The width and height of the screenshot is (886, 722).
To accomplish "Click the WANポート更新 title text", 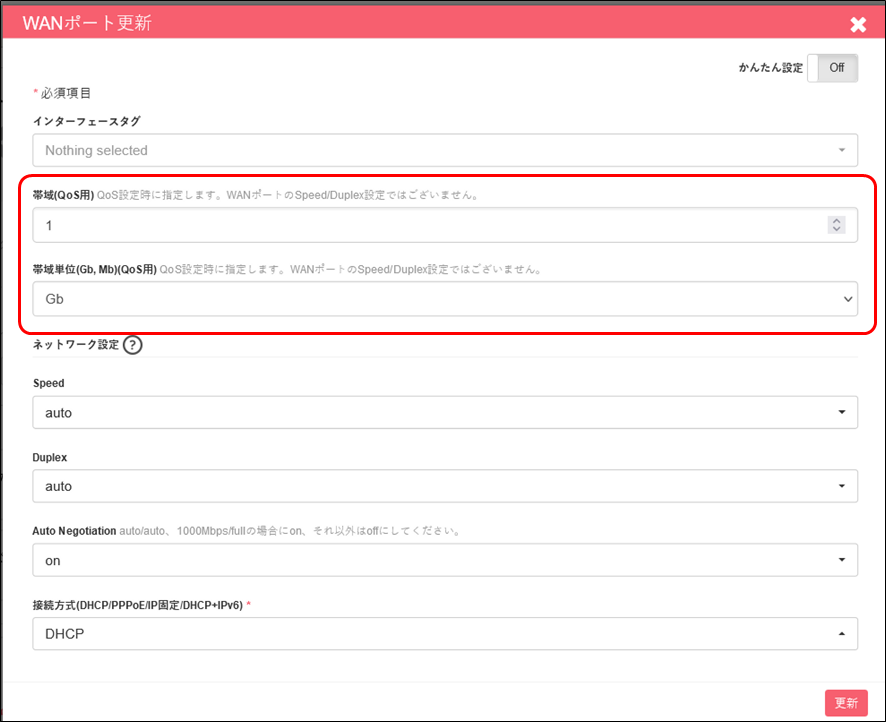I will [87, 23].
